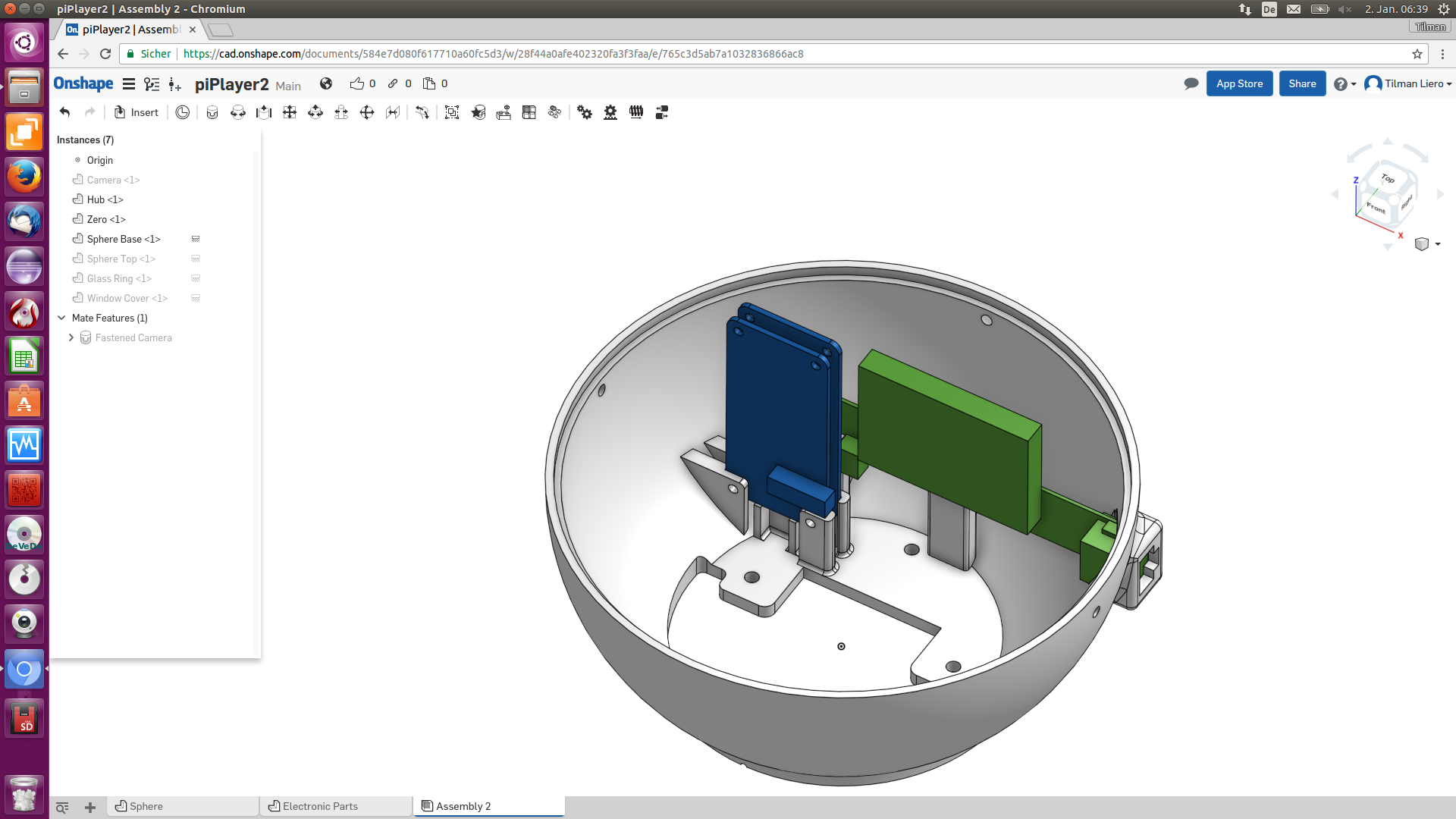Click the copies count icon

coord(429,83)
